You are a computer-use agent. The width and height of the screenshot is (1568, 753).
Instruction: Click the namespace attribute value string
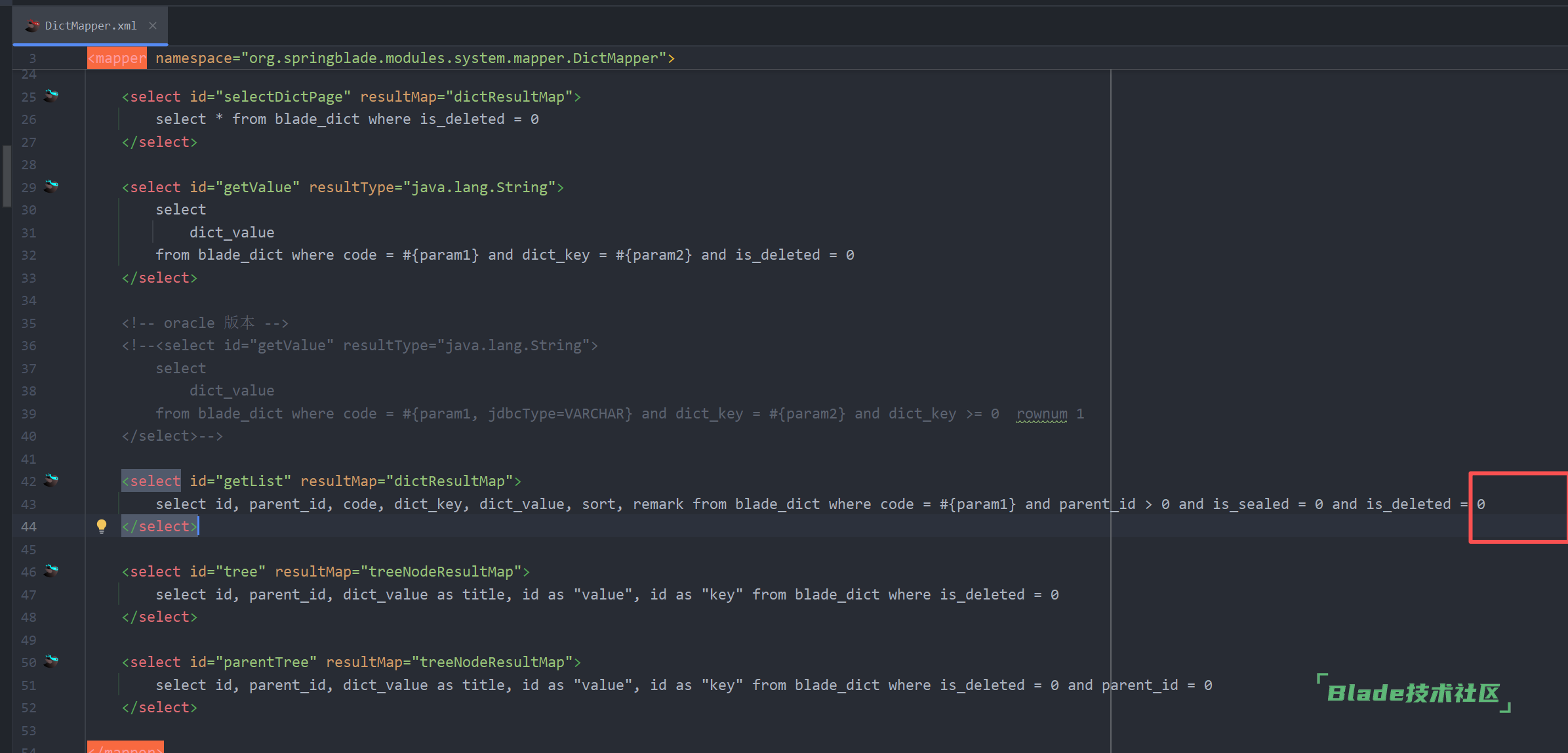(454, 58)
